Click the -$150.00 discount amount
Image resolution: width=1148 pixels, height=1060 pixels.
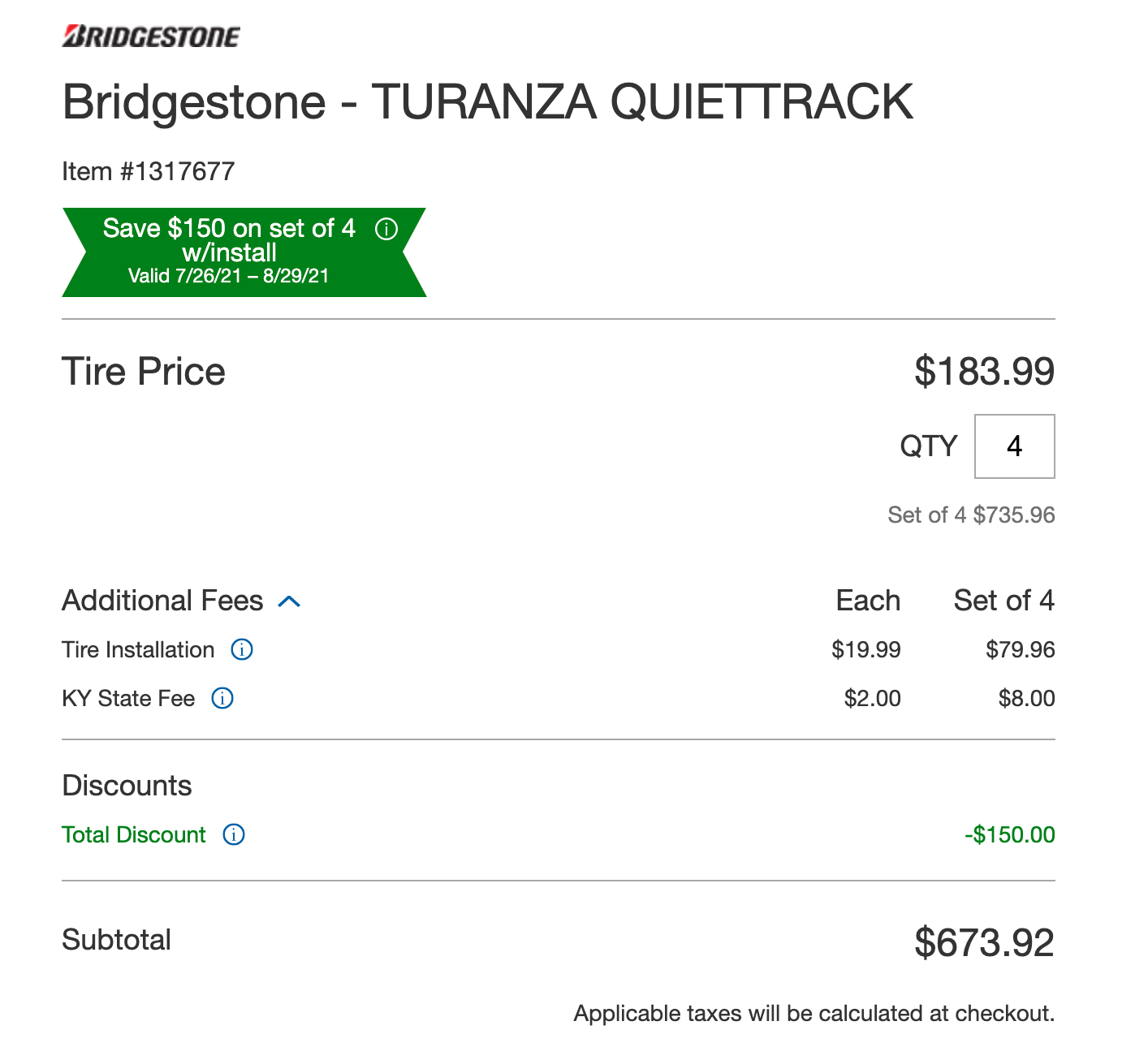coord(1009,834)
